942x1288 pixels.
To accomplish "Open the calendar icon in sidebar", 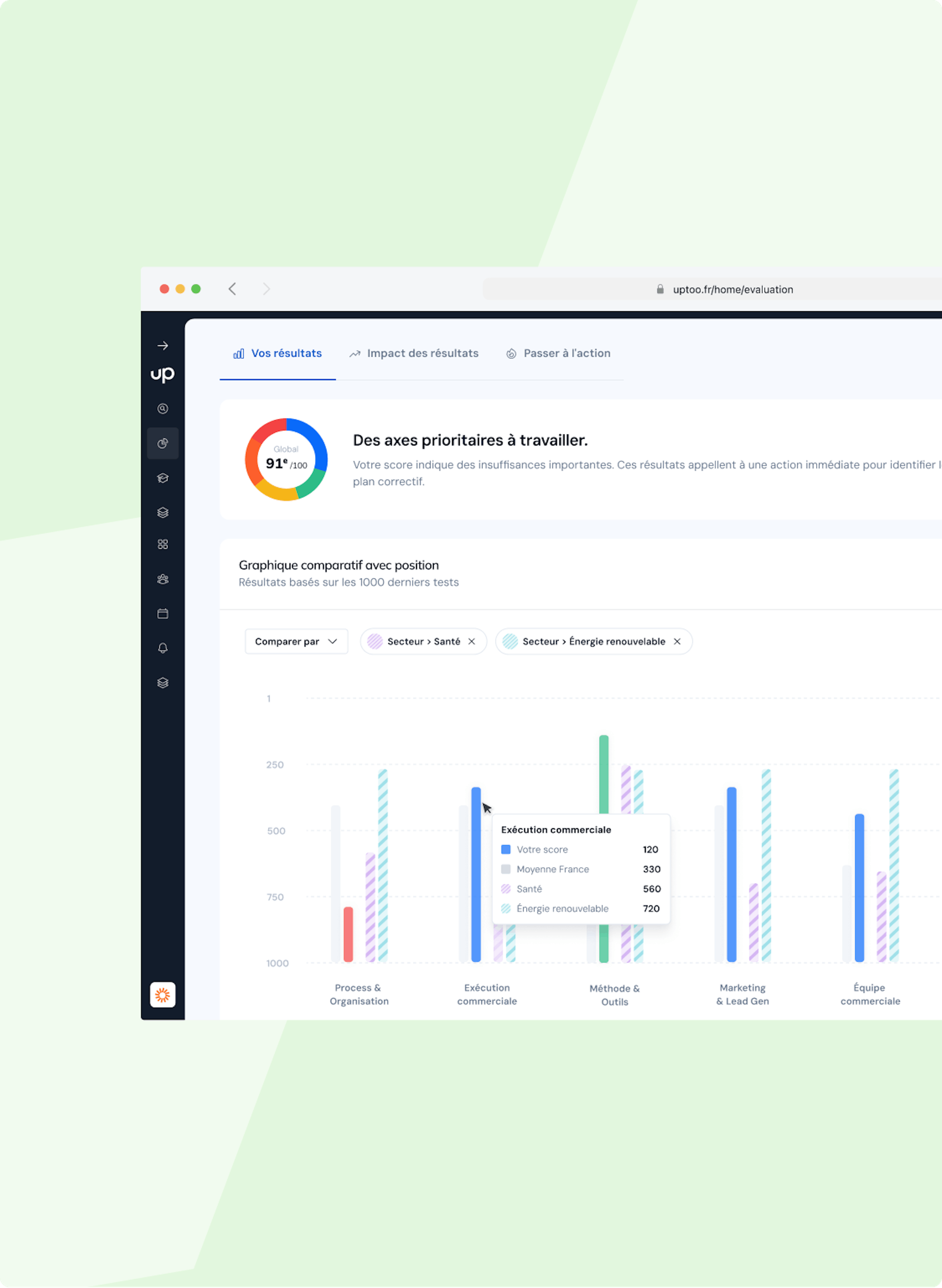I will (x=162, y=613).
